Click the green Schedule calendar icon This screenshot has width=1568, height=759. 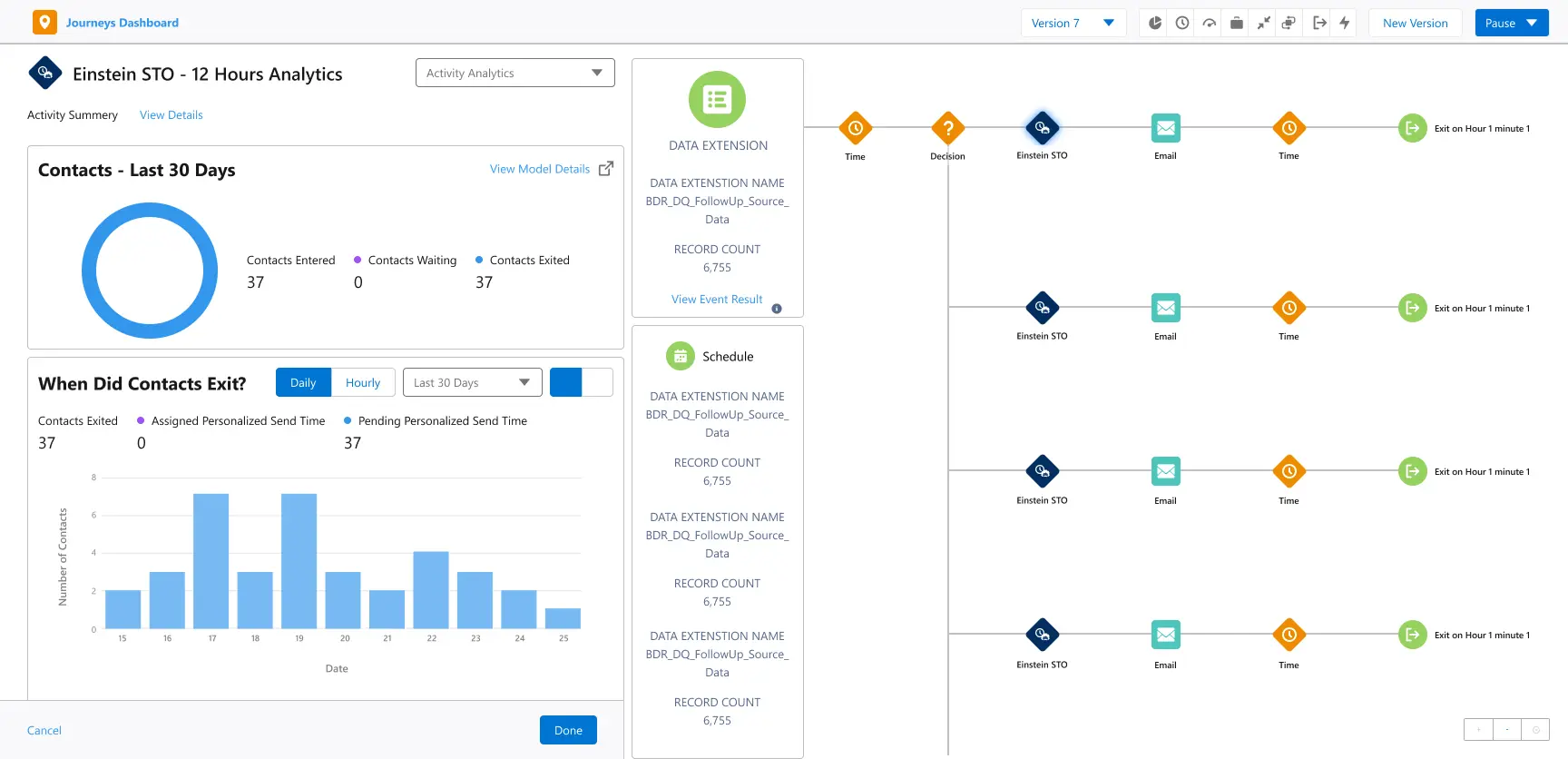681,356
